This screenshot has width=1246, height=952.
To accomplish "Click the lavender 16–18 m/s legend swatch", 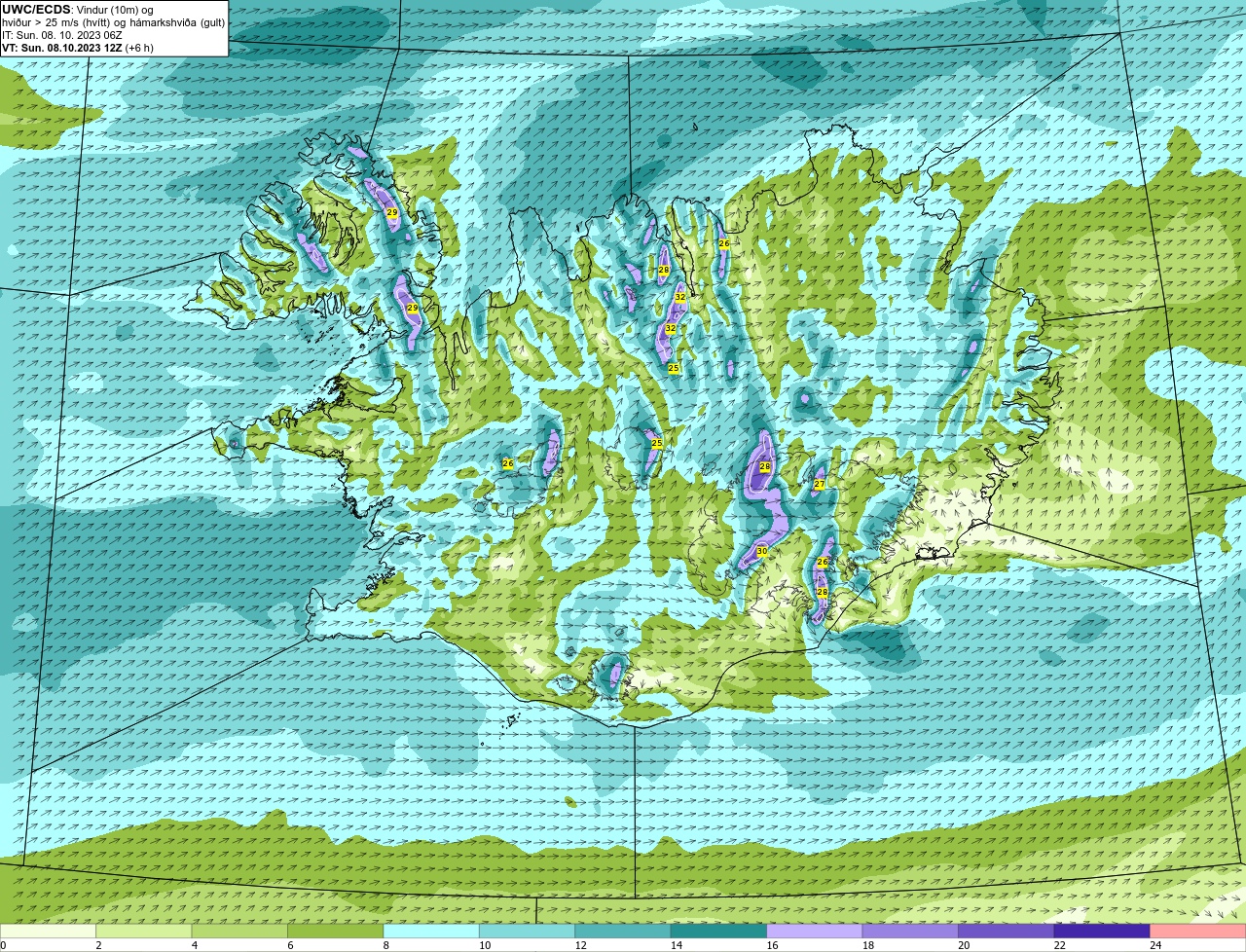I will click(x=816, y=932).
